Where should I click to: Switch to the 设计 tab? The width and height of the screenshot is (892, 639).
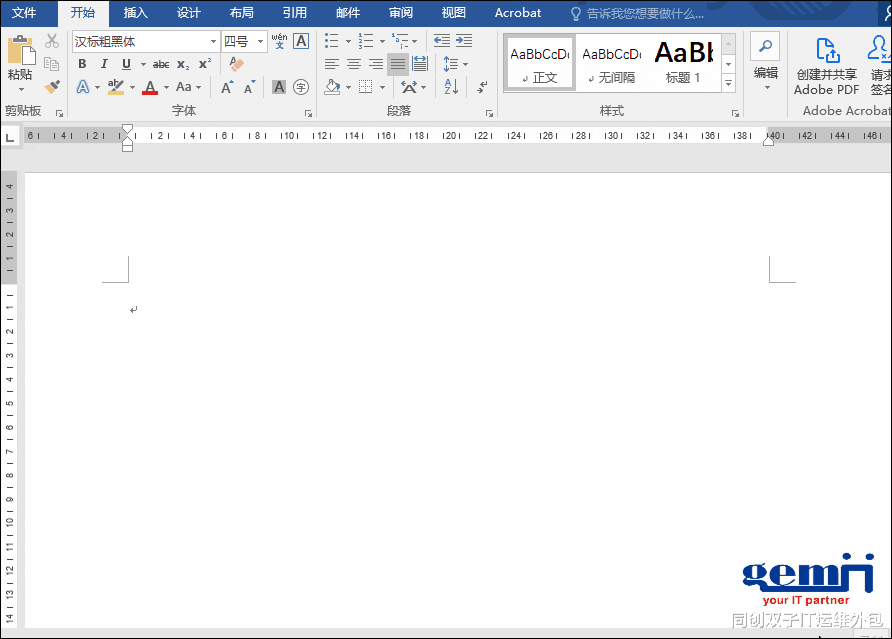point(188,13)
